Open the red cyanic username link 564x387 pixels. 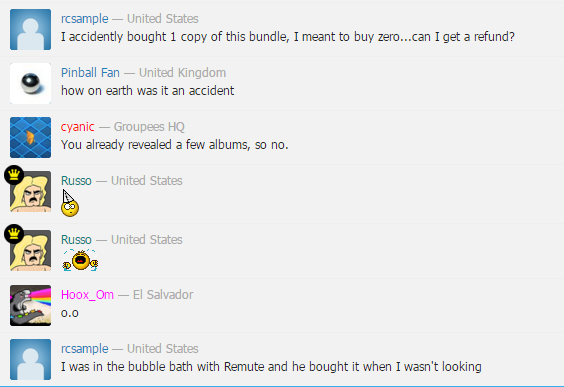[78, 127]
